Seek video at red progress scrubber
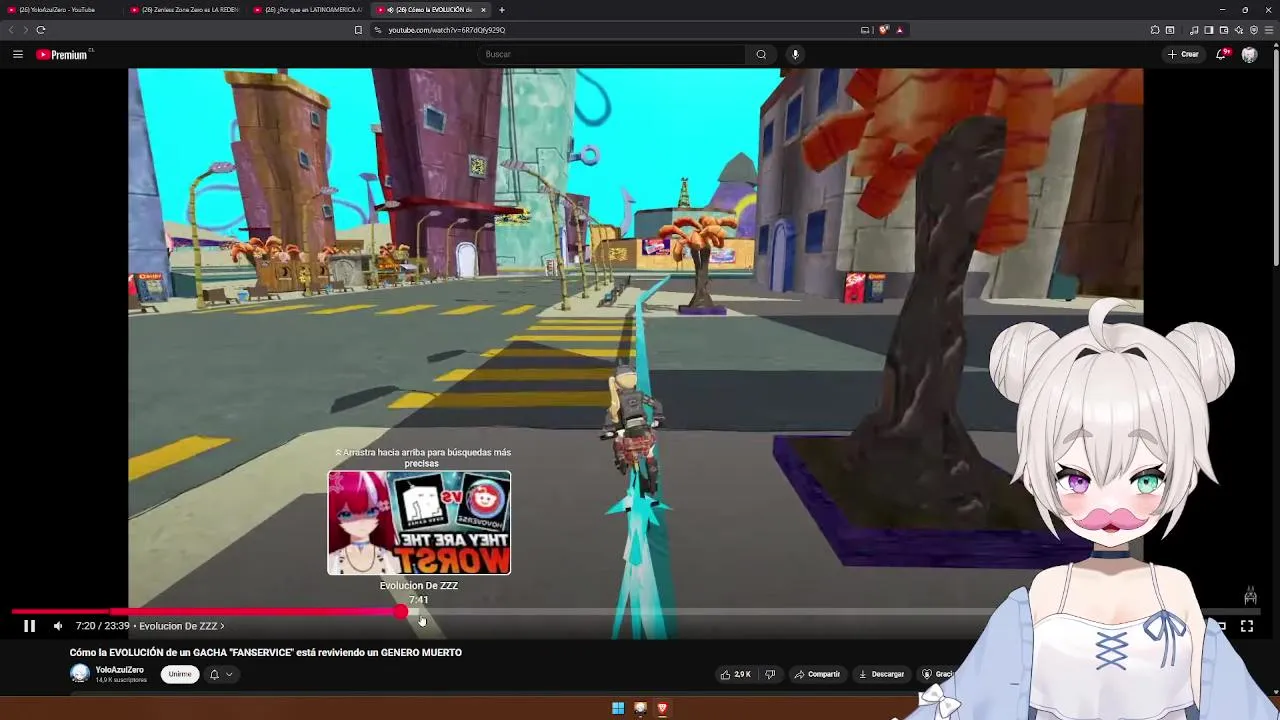 [x=401, y=611]
